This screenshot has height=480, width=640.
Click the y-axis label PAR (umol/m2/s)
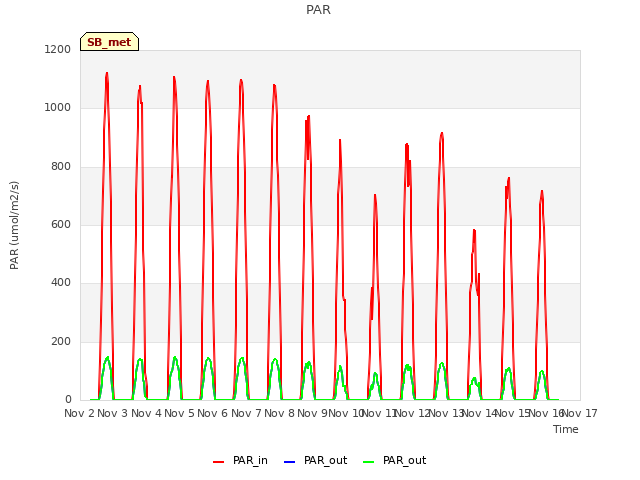coord(14,225)
